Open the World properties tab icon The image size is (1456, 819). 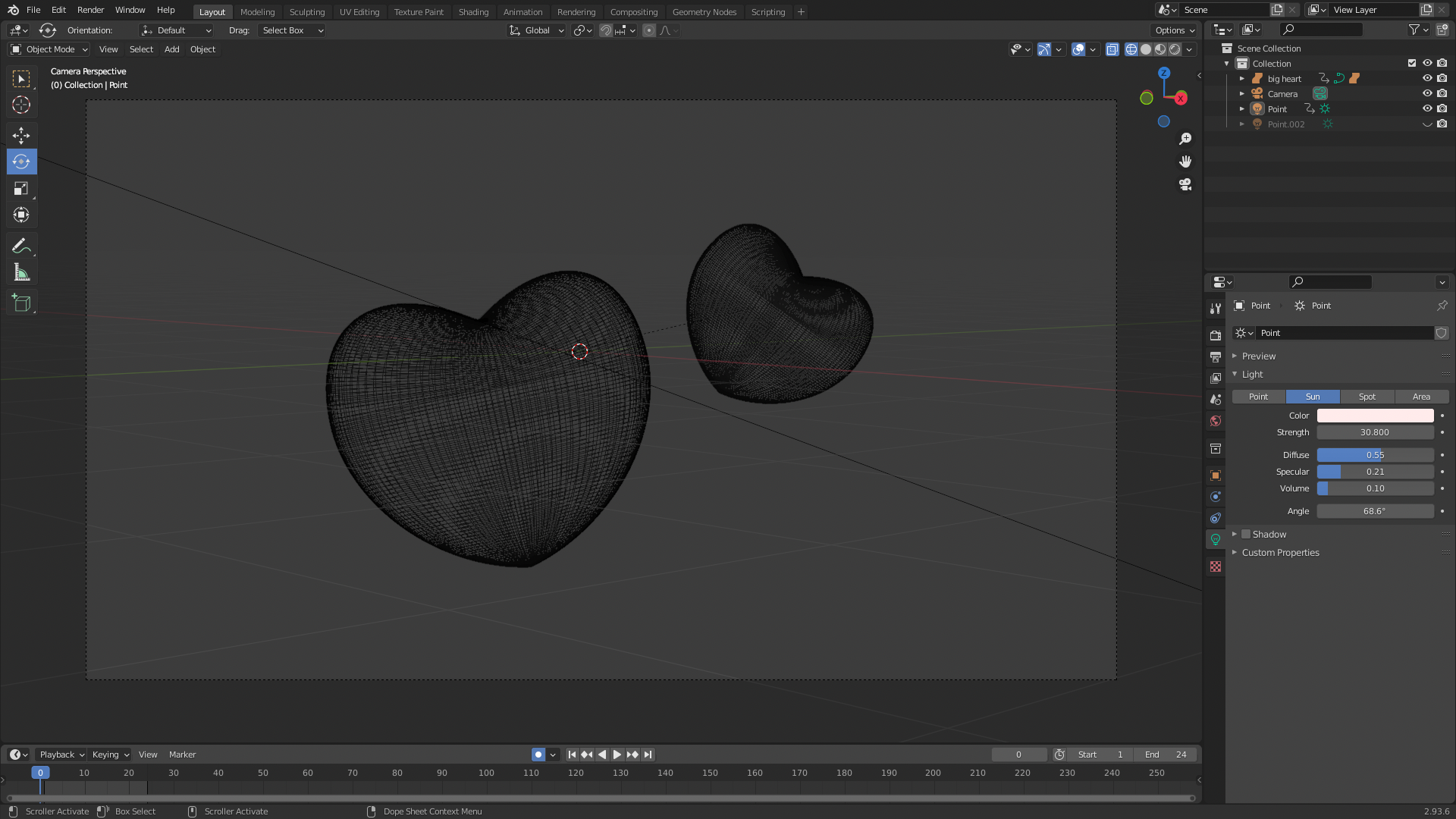1216,421
